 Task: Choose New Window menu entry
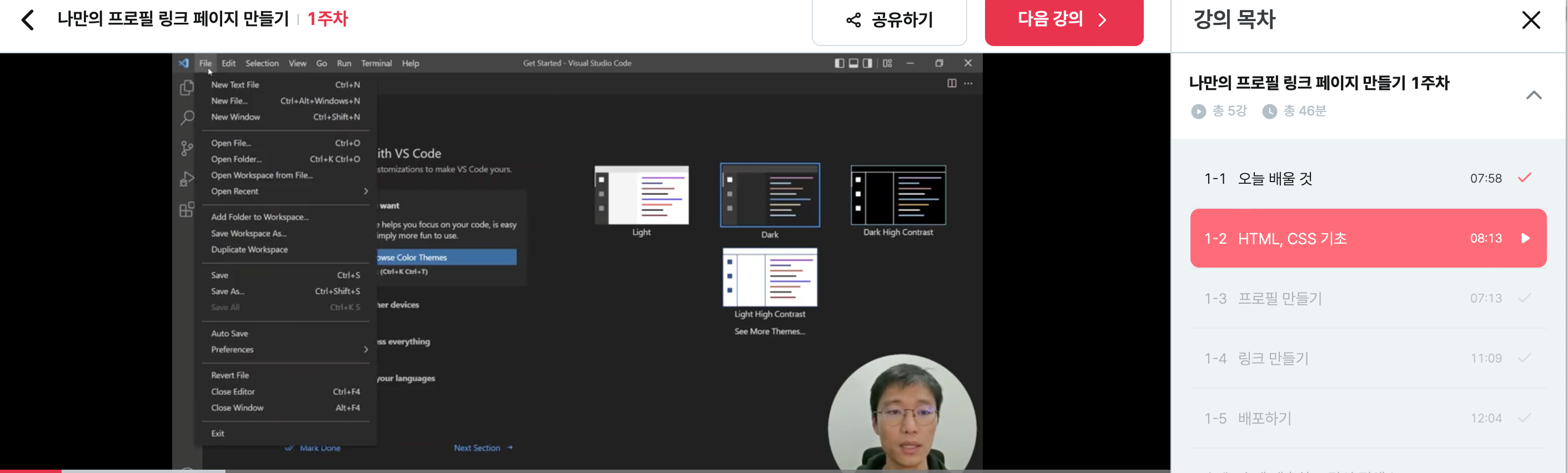pyautogui.click(x=285, y=117)
